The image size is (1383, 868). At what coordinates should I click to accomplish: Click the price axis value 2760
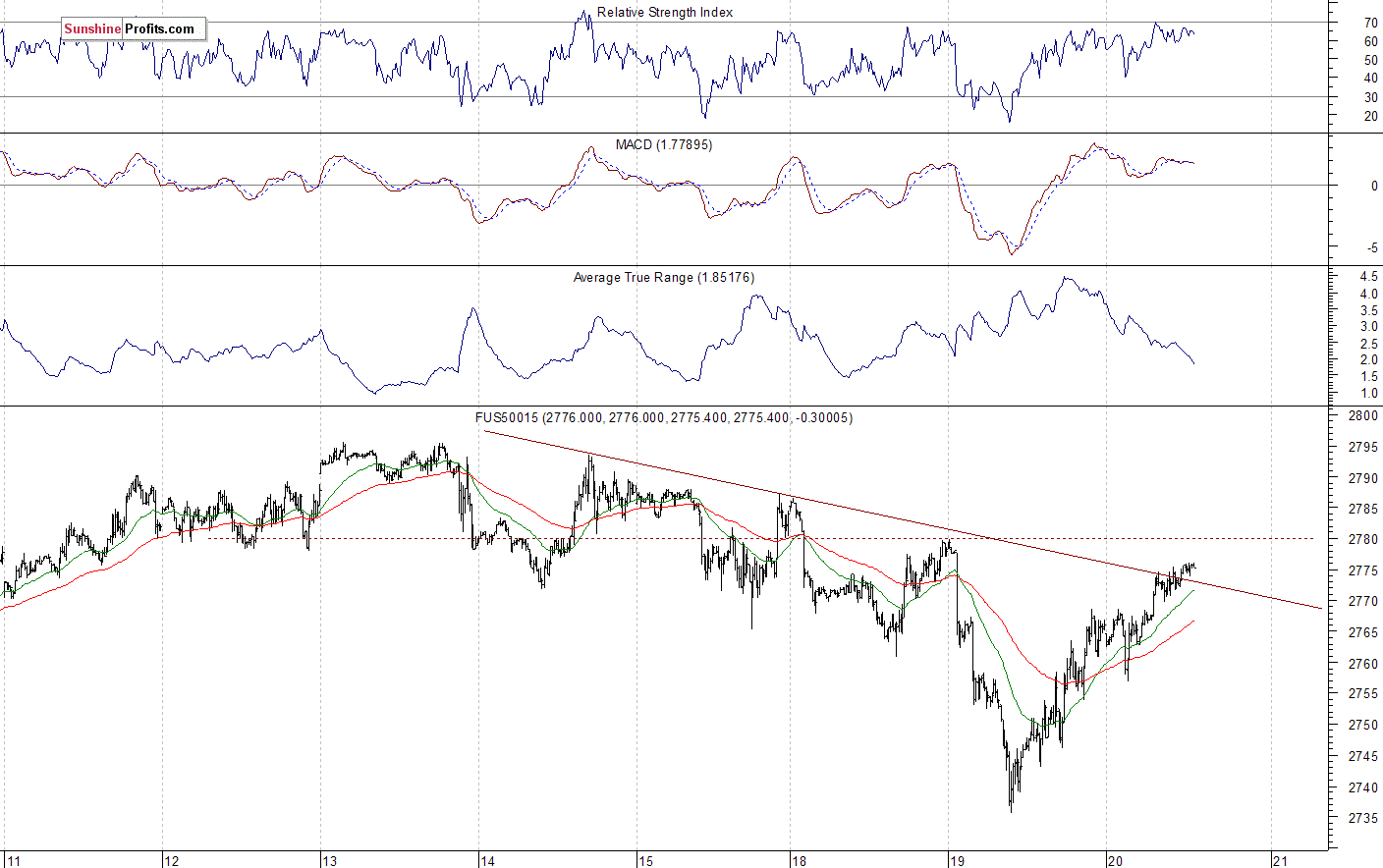(x=1363, y=665)
